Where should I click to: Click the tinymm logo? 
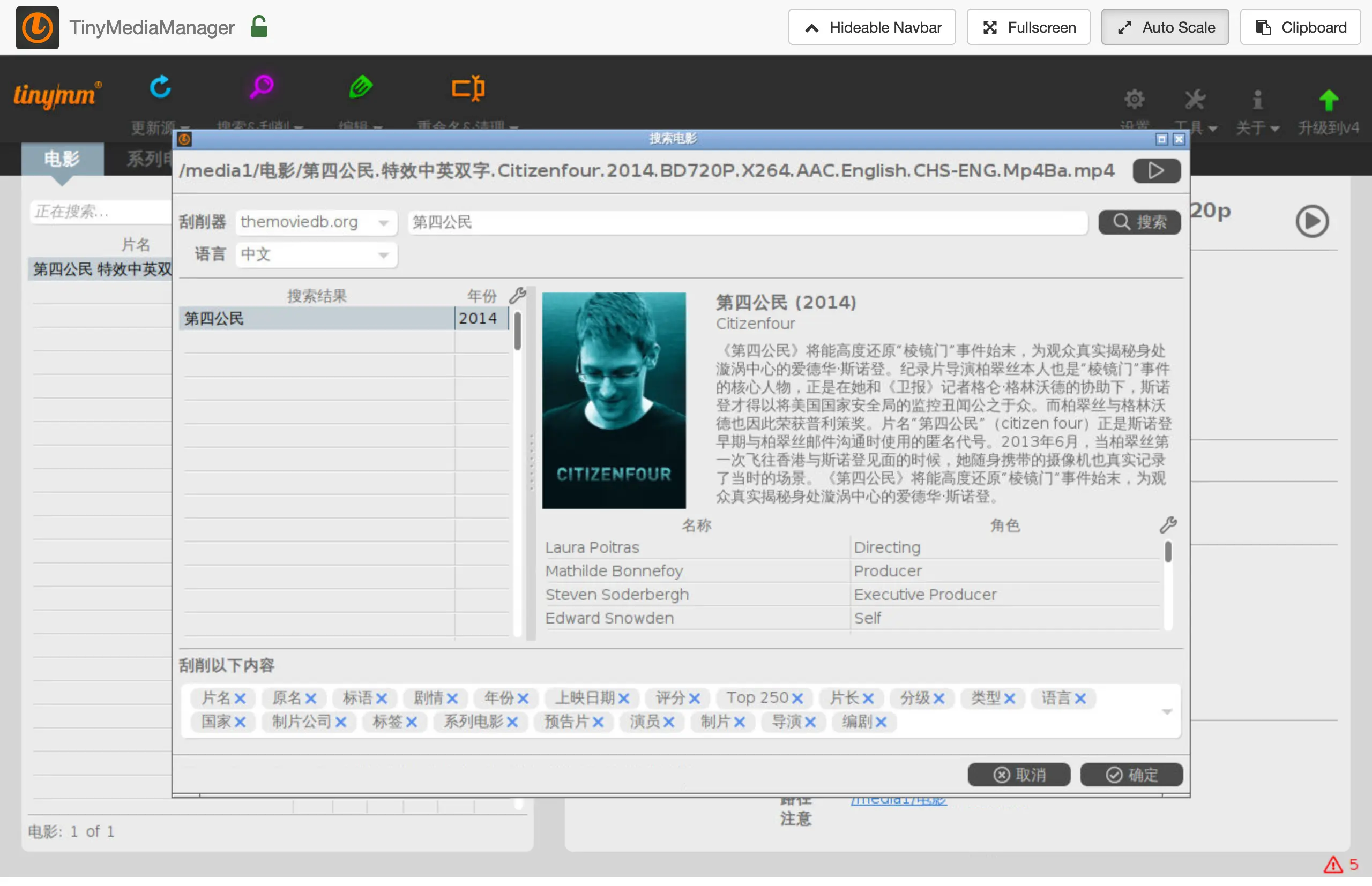57,95
